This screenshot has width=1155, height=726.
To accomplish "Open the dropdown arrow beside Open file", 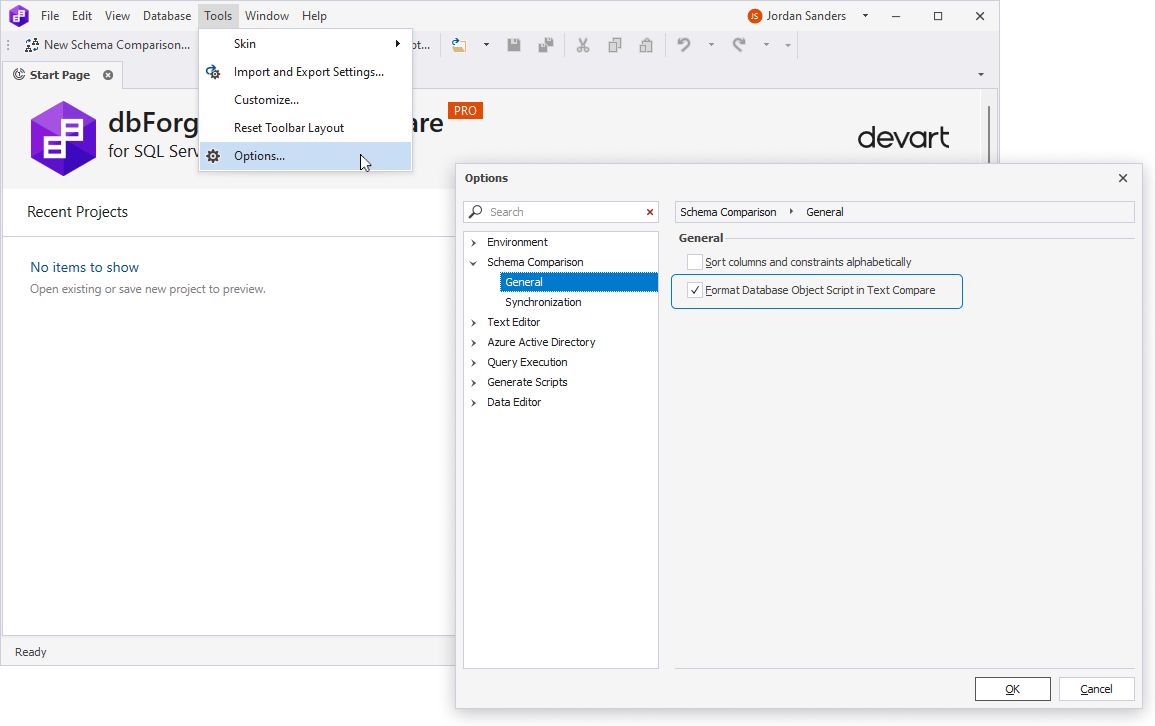I will pos(486,45).
